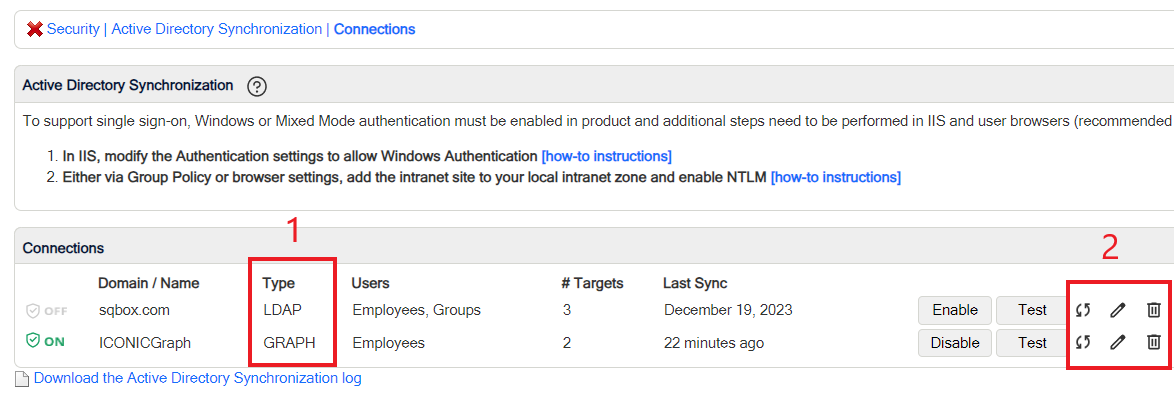
Task: Click the document icon beside the log download
Action: (22, 379)
